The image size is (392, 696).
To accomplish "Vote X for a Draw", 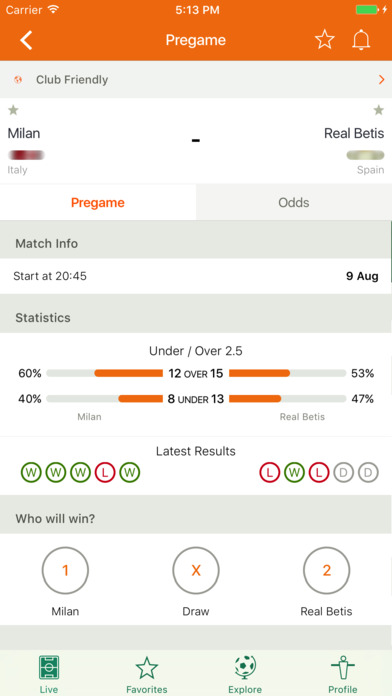I will [x=196, y=570].
